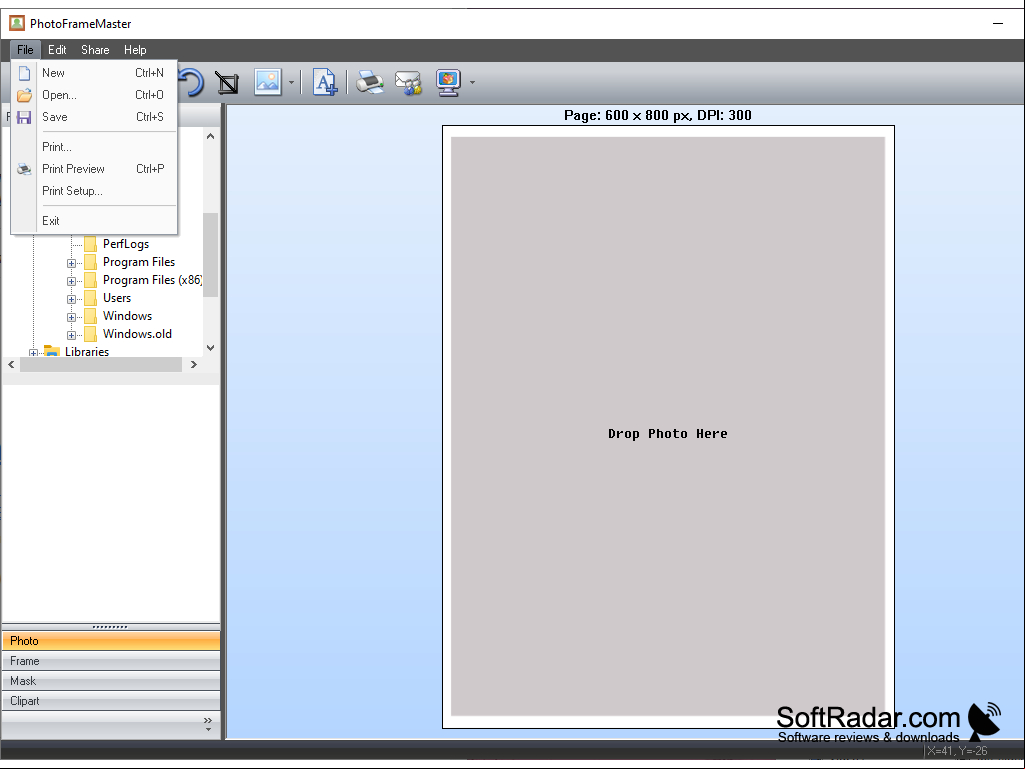The image size is (1025, 769).
Task: Click the horizontal scroll-left arrow
Action: 11,364
